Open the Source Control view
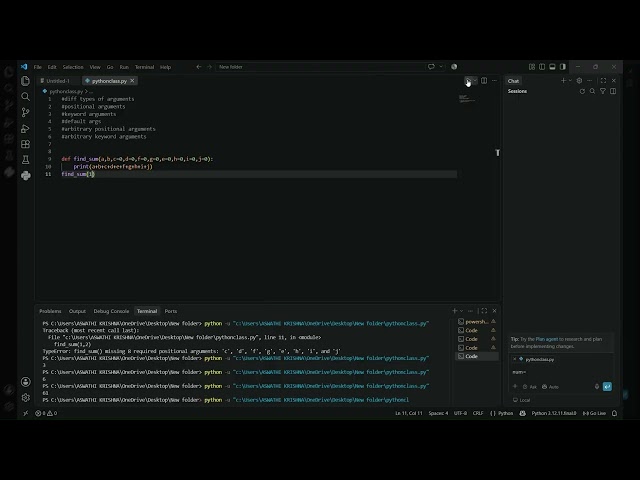Image resolution: width=640 pixels, height=480 pixels. tap(25, 112)
